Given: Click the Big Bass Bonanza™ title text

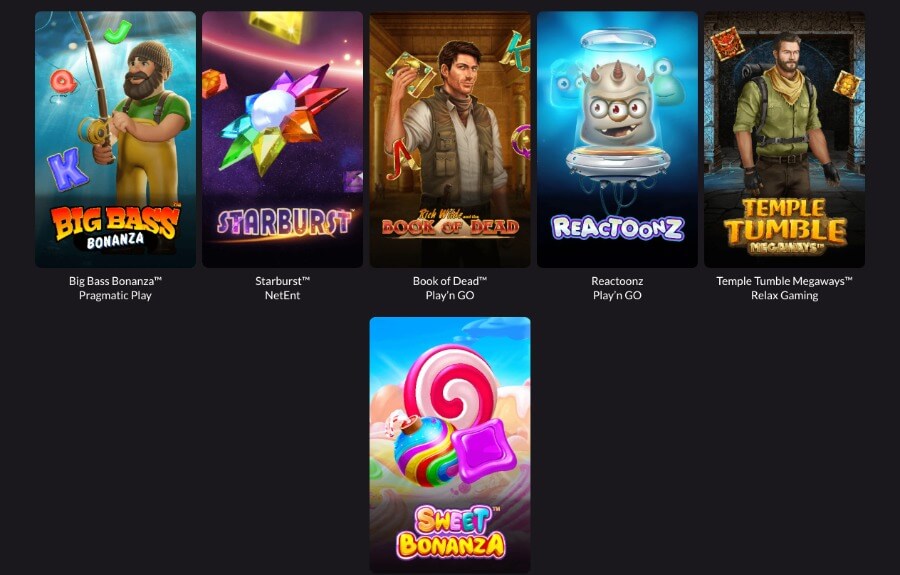Looking at the screenshot, I should click(115, 281).
